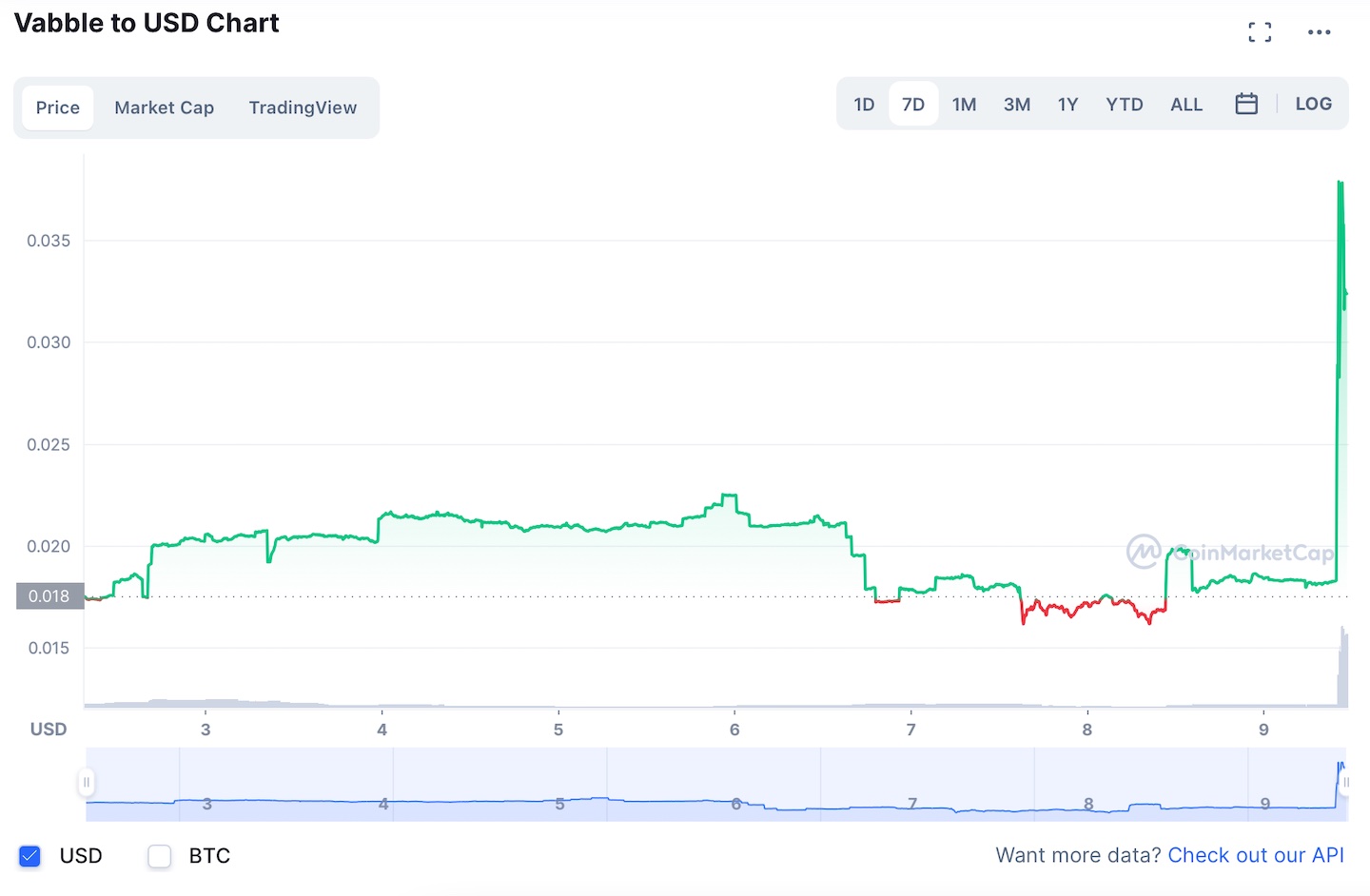Image resolution: width=1370 pixels, height=896 pixels.
Task: Open the three-dot more options menu
Action: pyautogui.click(x=1319, y=32)
